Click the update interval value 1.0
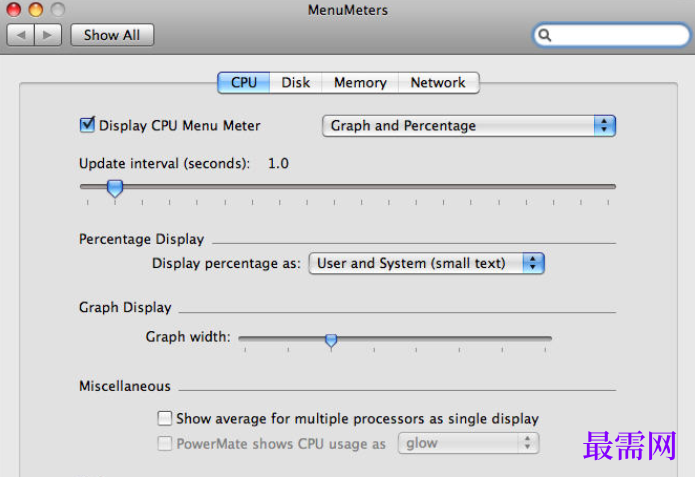Screen dimensions: 695x477 click(x=278, y=163)
